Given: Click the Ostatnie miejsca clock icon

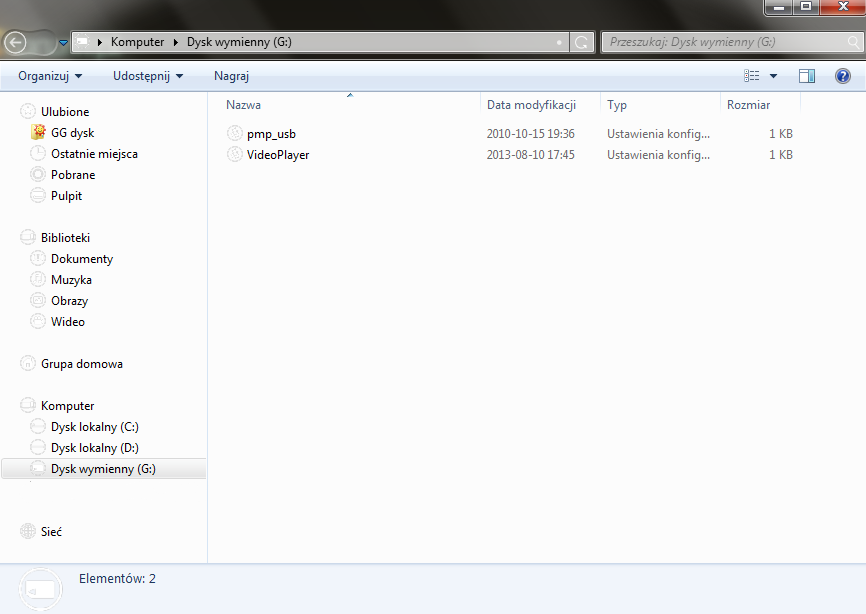Looking at the screenshot, I should click(38, 154).
